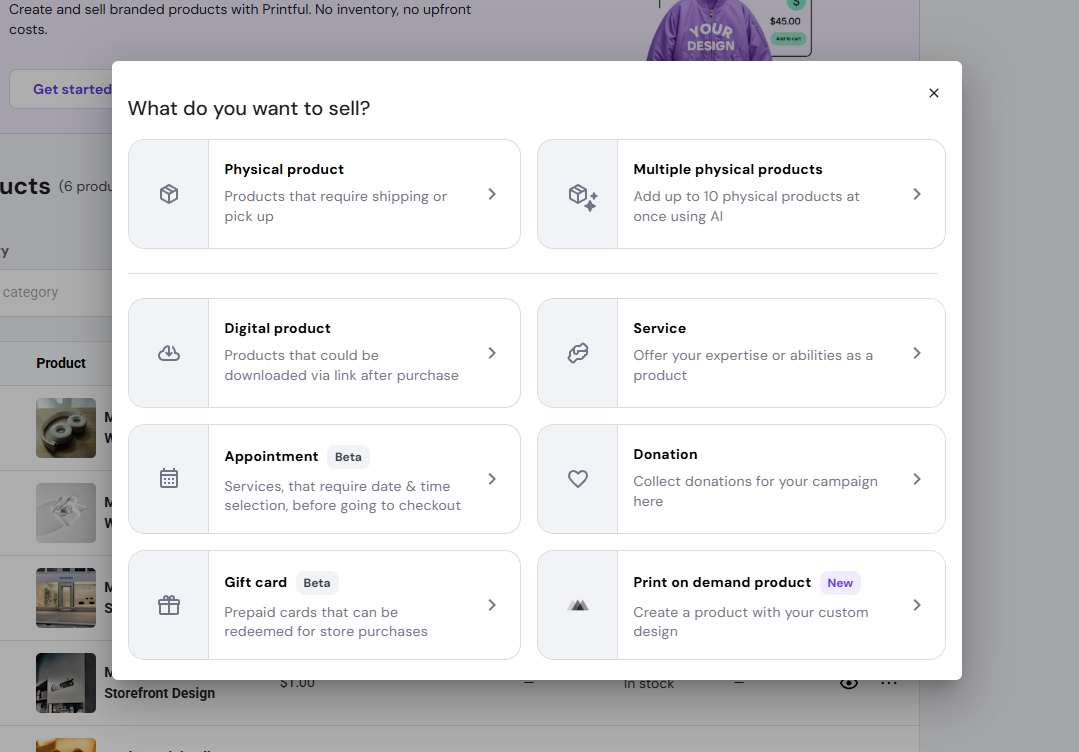Expand the Service option chevron
This screenshot has height=752, width=1079.
pyautogui.click(x=917, y=353)
